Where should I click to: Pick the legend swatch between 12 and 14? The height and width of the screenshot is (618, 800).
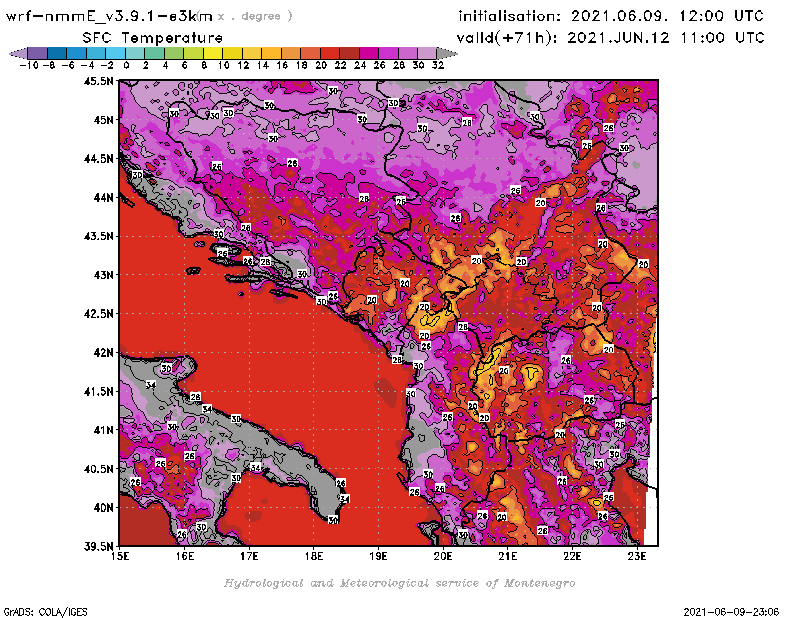tap(252, 53)
